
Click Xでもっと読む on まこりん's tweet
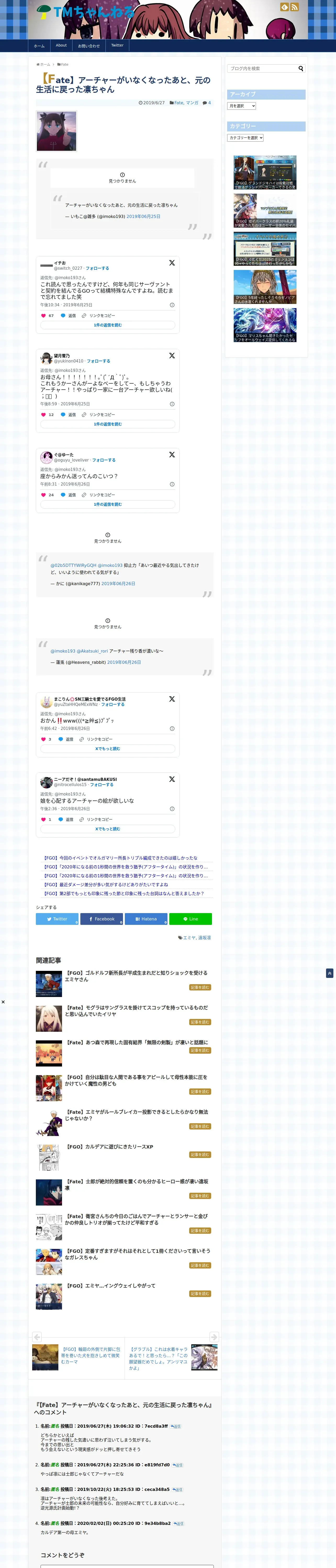pos(108,749)
